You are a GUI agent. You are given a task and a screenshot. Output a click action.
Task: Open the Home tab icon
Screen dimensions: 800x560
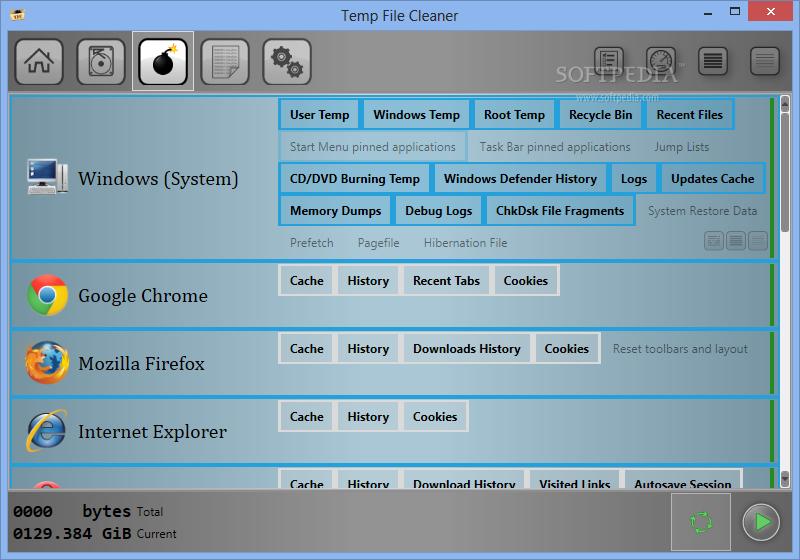click(x=39, y=62)
